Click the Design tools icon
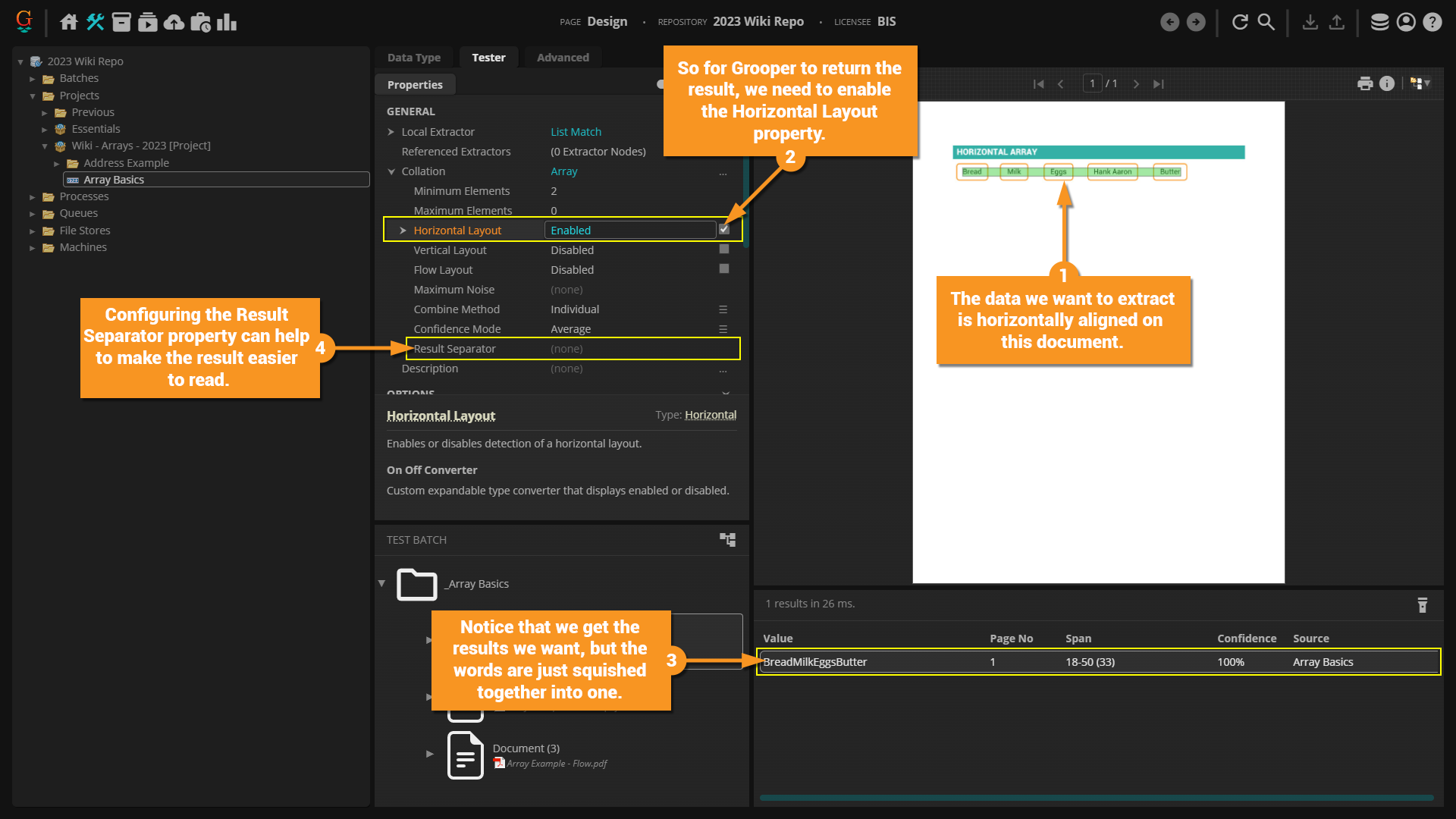Image resolution: width=1456 pixels, height=819 pixels. 95,22
